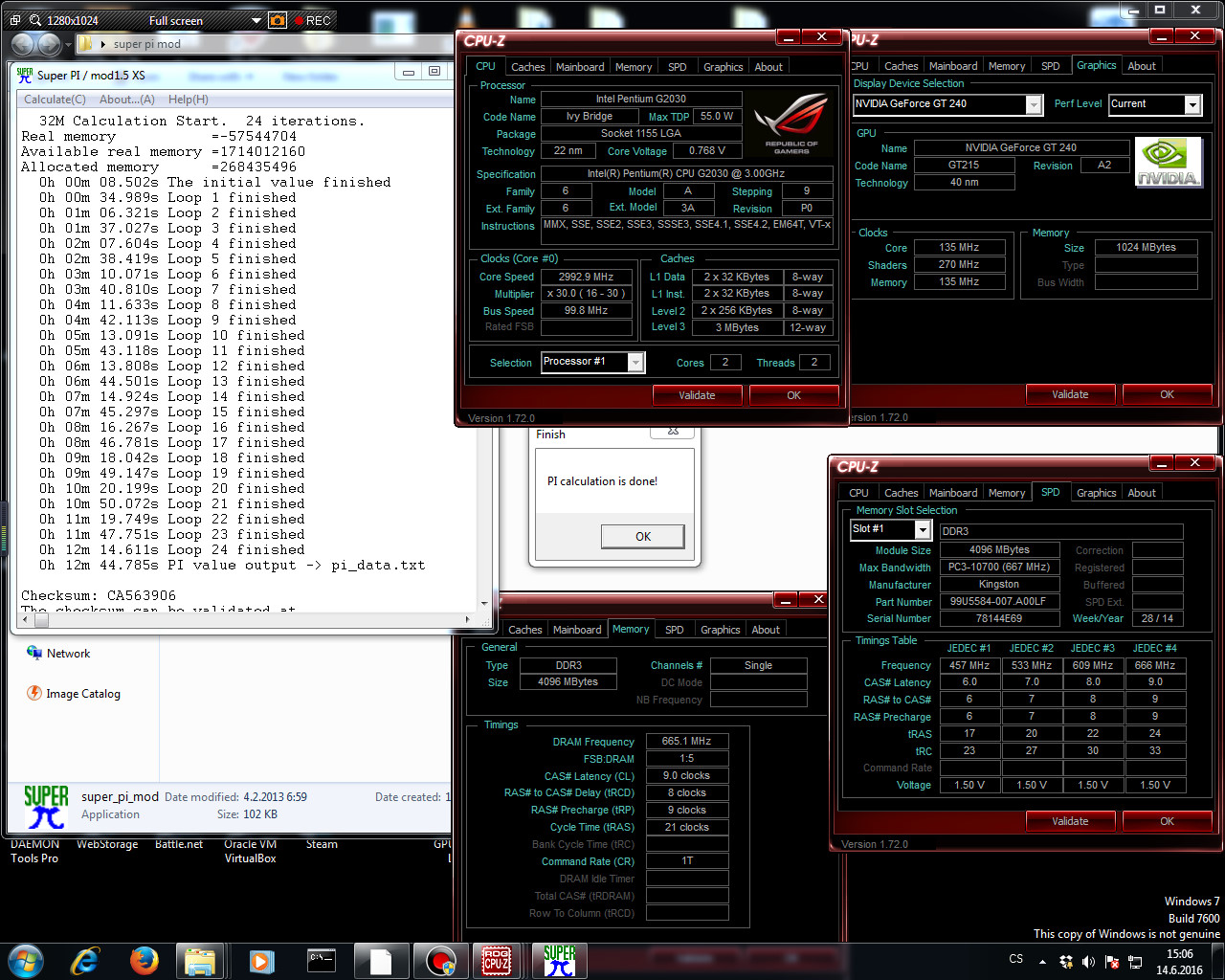Start recording with the REC button

[313, 20]
